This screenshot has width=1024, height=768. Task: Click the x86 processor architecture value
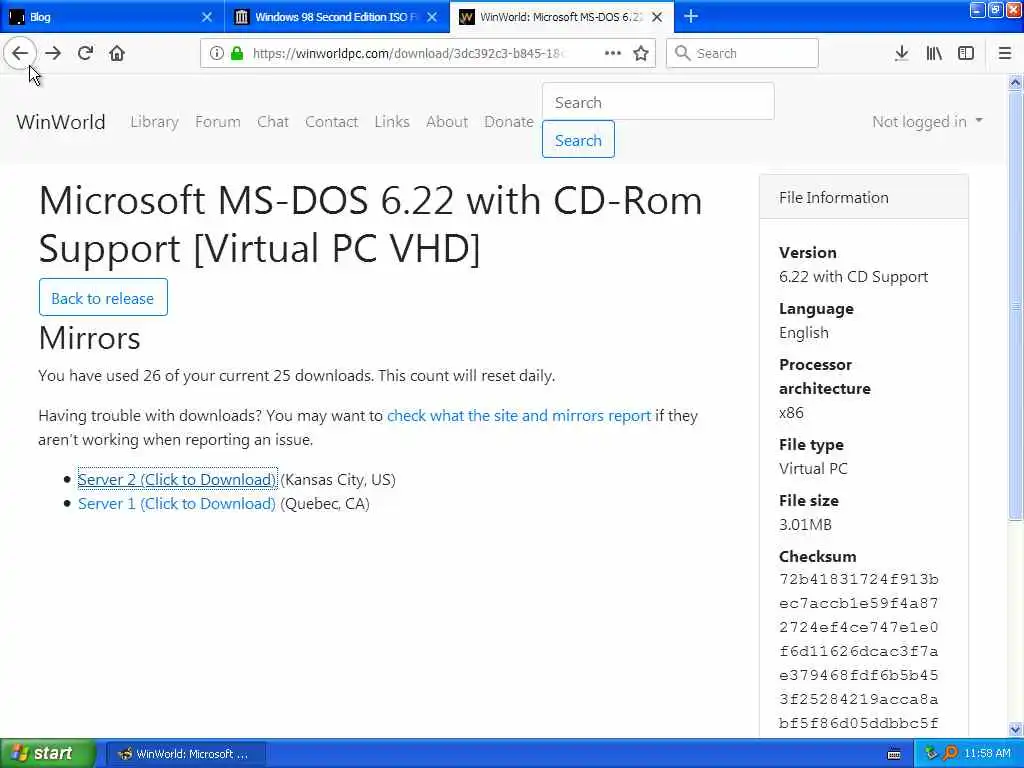791,413
